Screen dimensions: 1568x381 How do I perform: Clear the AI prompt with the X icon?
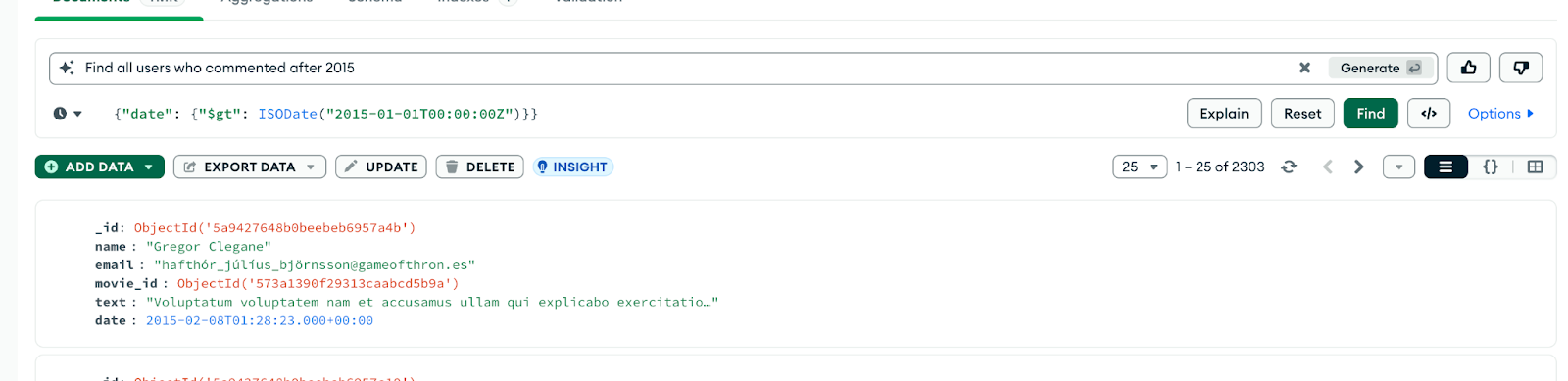(1304, 68)
